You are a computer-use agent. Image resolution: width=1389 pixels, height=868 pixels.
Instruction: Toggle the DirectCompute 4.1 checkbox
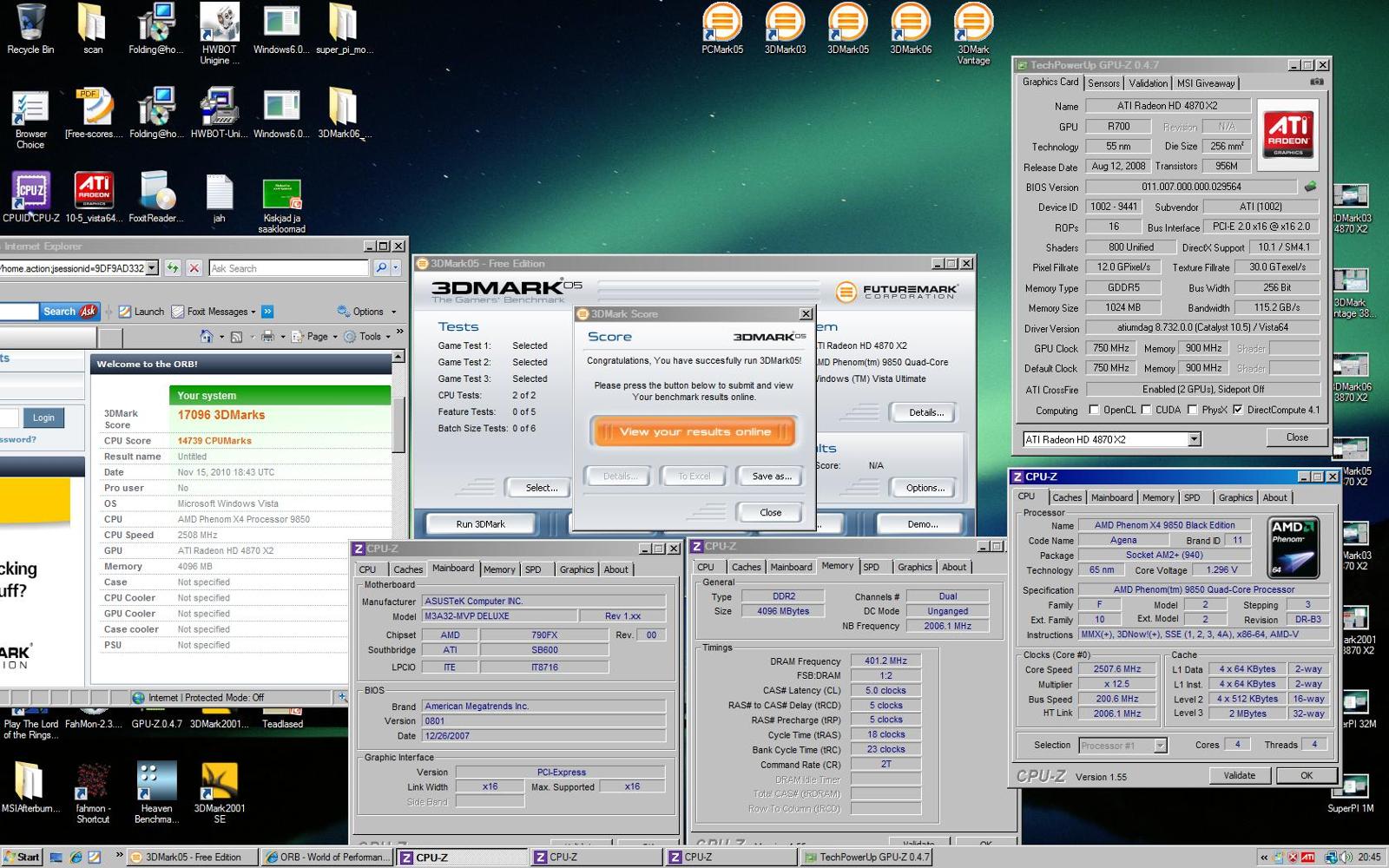tap(1238, 410)
